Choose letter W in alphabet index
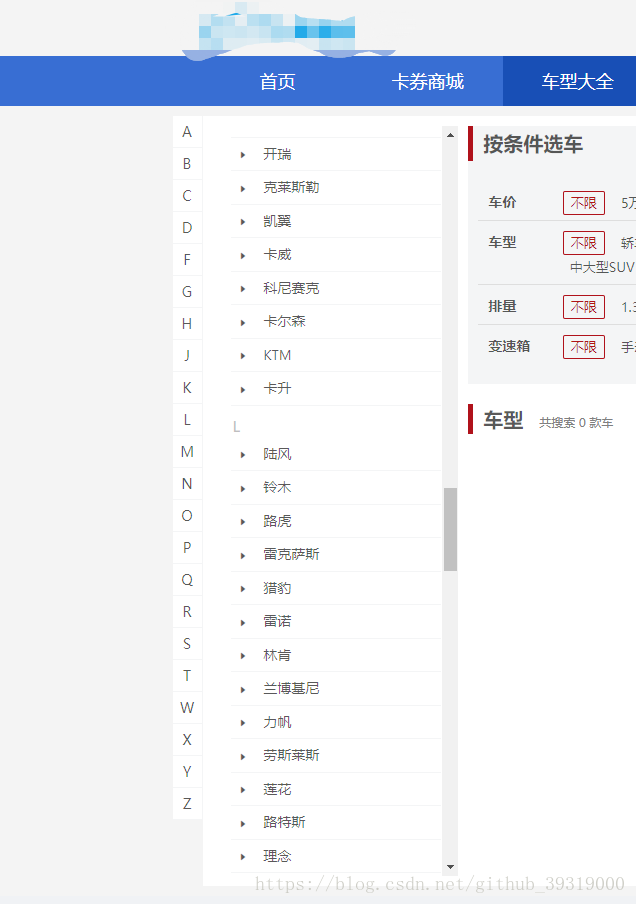The height and width of the screenshot is (904, 636). [x=187, y=707]
